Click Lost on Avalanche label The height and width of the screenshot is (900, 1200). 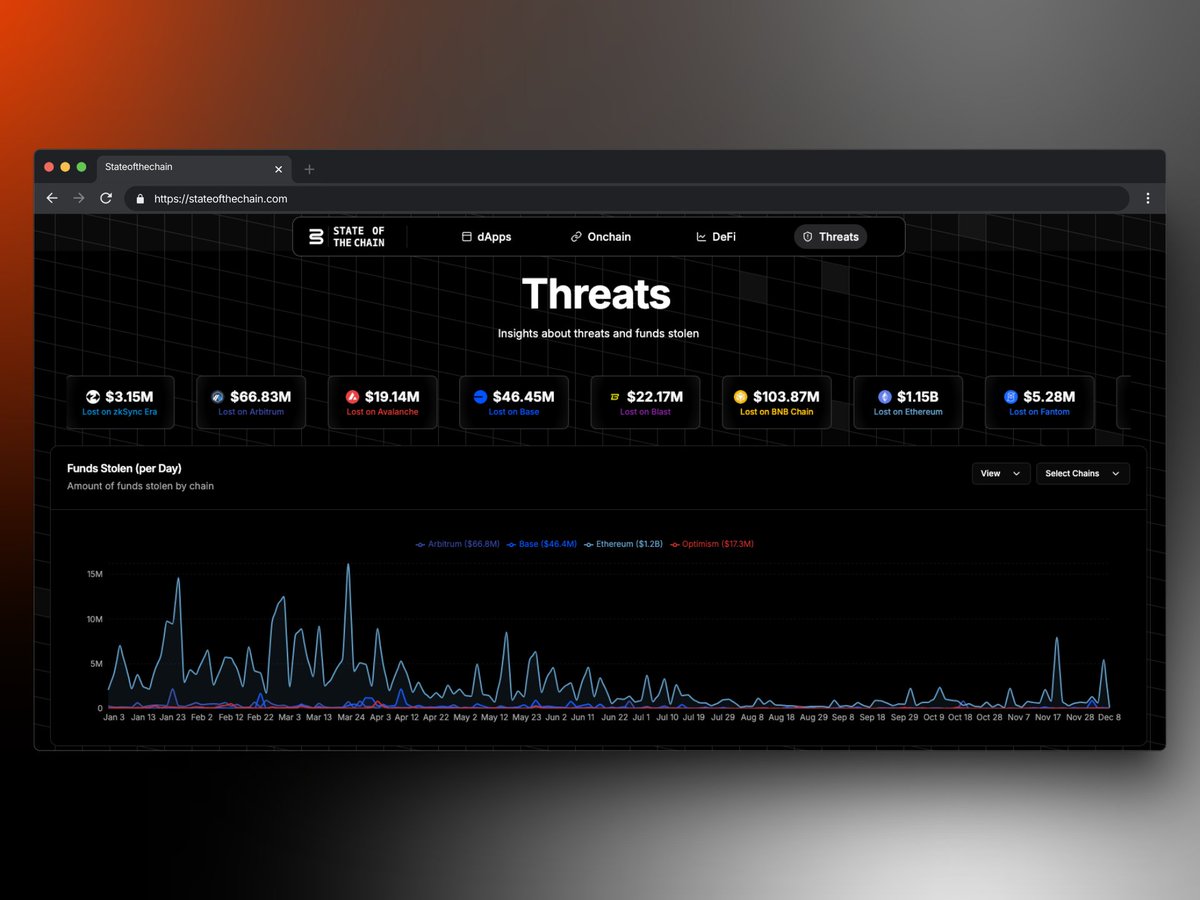pos(383,412)
